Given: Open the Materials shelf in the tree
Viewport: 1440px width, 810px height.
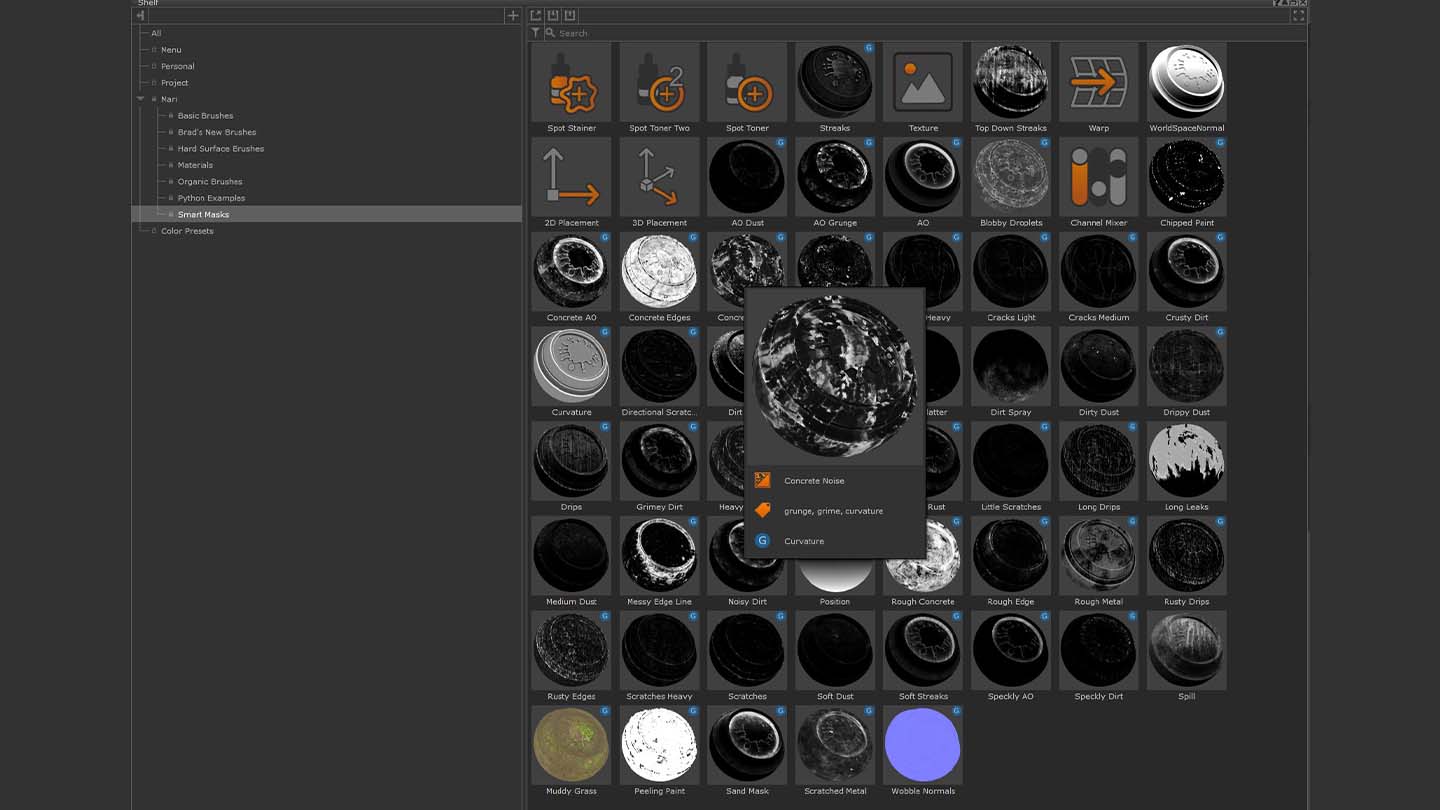Looking at the screenshot, I should click(x=195, y=165).
